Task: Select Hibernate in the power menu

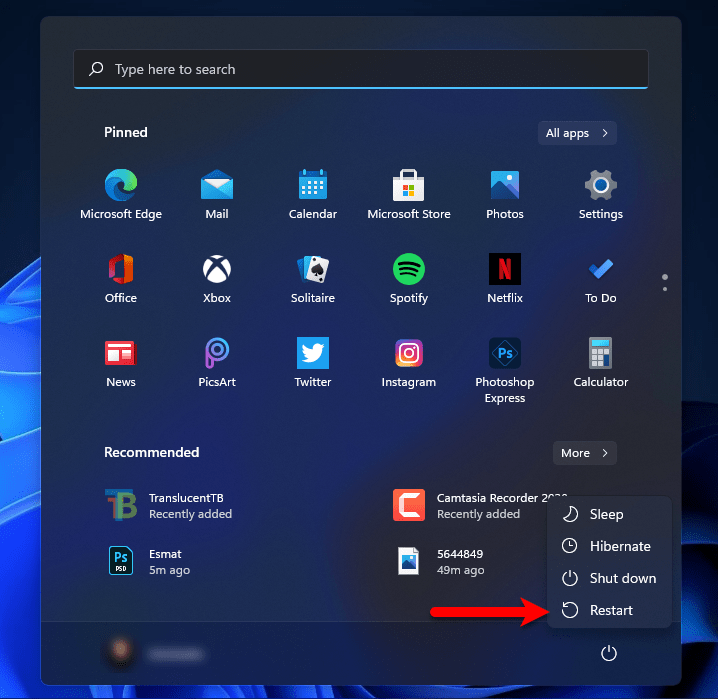Action: (x=609, y=546)
